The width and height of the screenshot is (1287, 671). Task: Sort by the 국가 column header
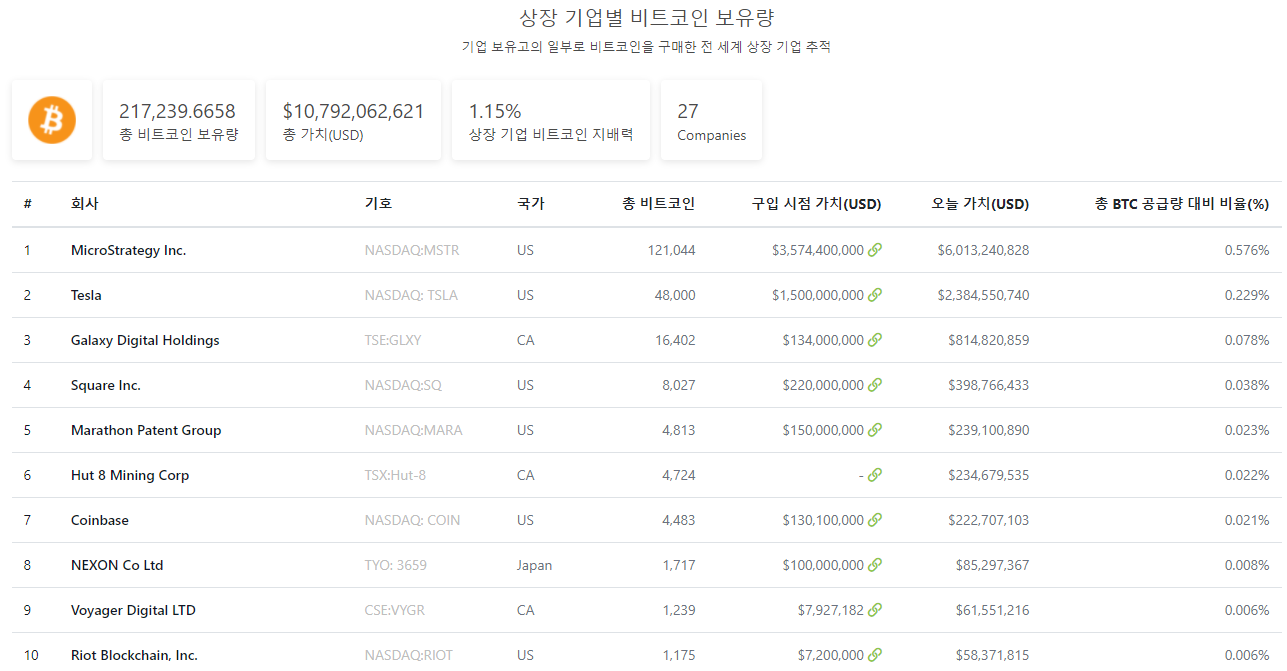coord(531,204)
